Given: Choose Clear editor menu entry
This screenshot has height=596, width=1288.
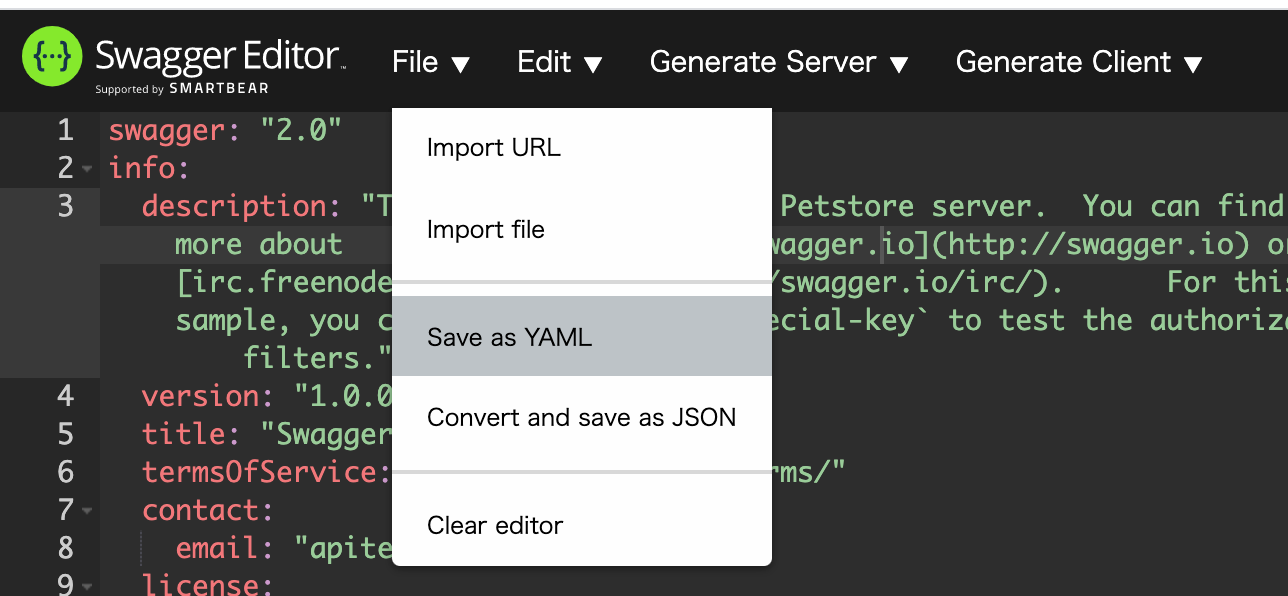Looking at the screenshot, I should pyautogui.click(x=582, y=525).
